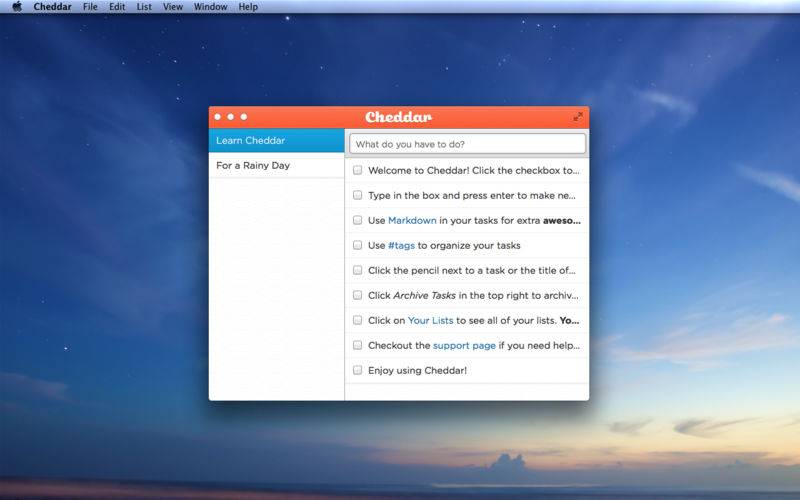Open the Help menu in menu bar
The width and height of the screenshot is (800, 500).
click(x=248, y=7)
